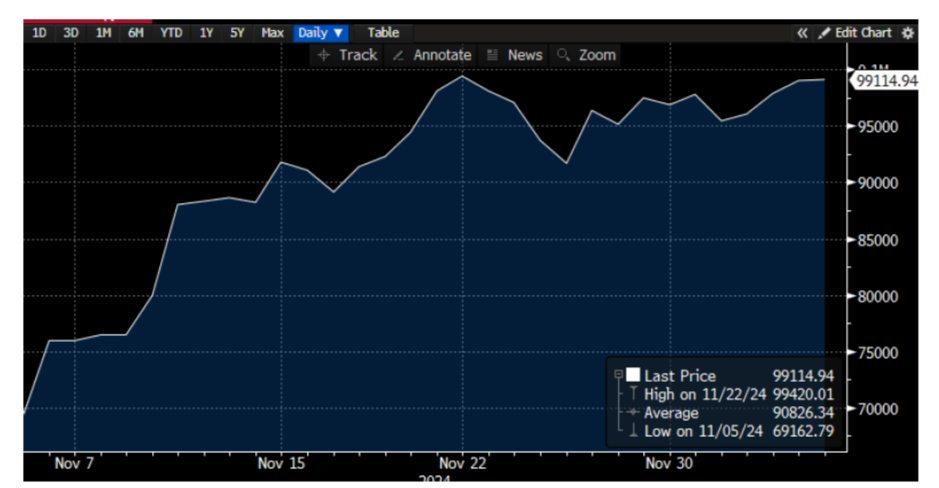This screenshot has width=939, height=488.
Task: Click the High marker icon in legend
Action: point(632,394)
